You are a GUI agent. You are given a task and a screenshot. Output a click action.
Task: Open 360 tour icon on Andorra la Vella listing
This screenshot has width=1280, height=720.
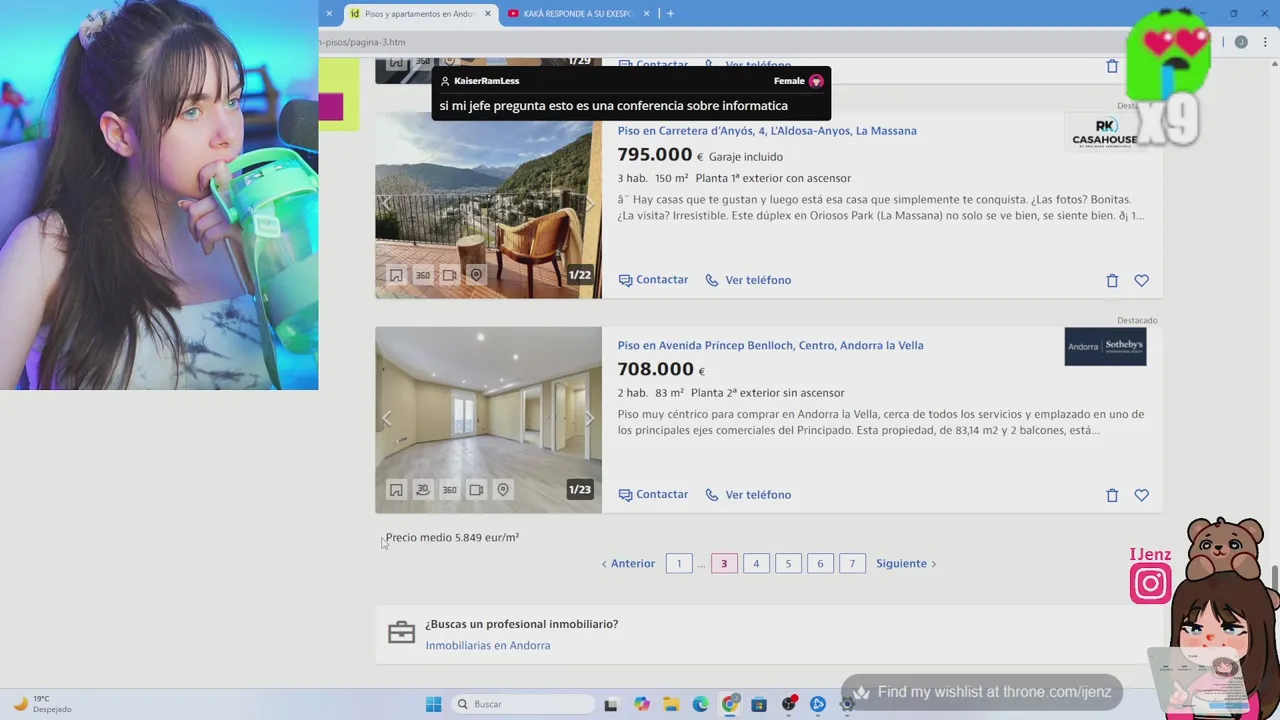tap(450, 490)
